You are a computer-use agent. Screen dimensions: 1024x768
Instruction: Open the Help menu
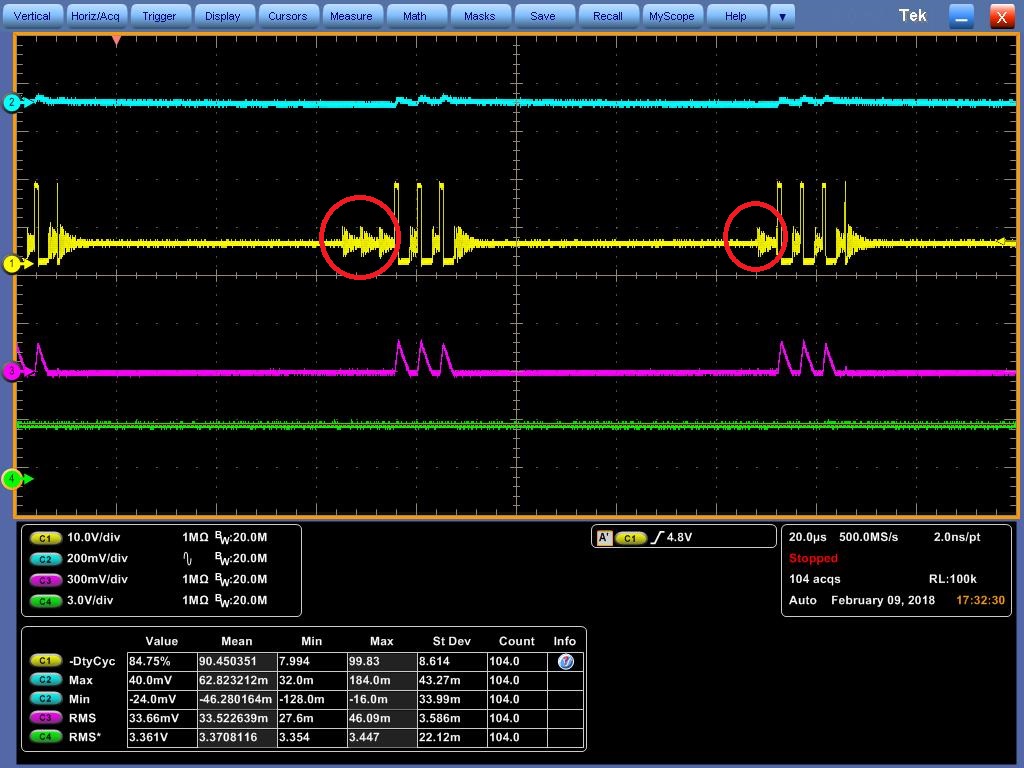(735, 16)
